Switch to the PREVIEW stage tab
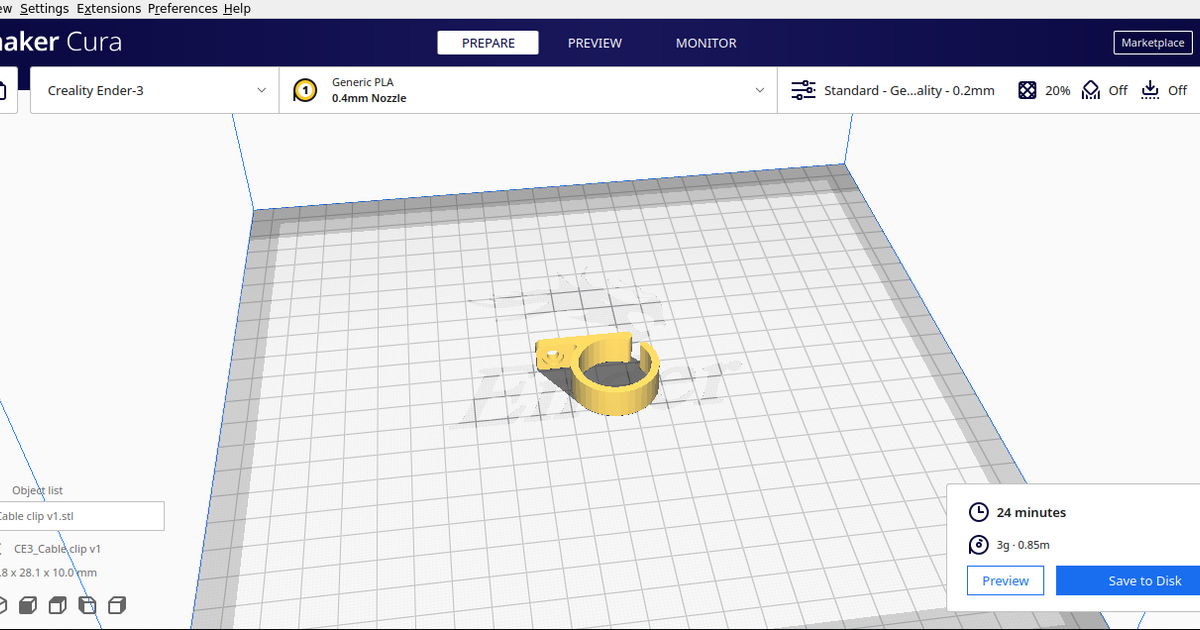 [594, 43]
